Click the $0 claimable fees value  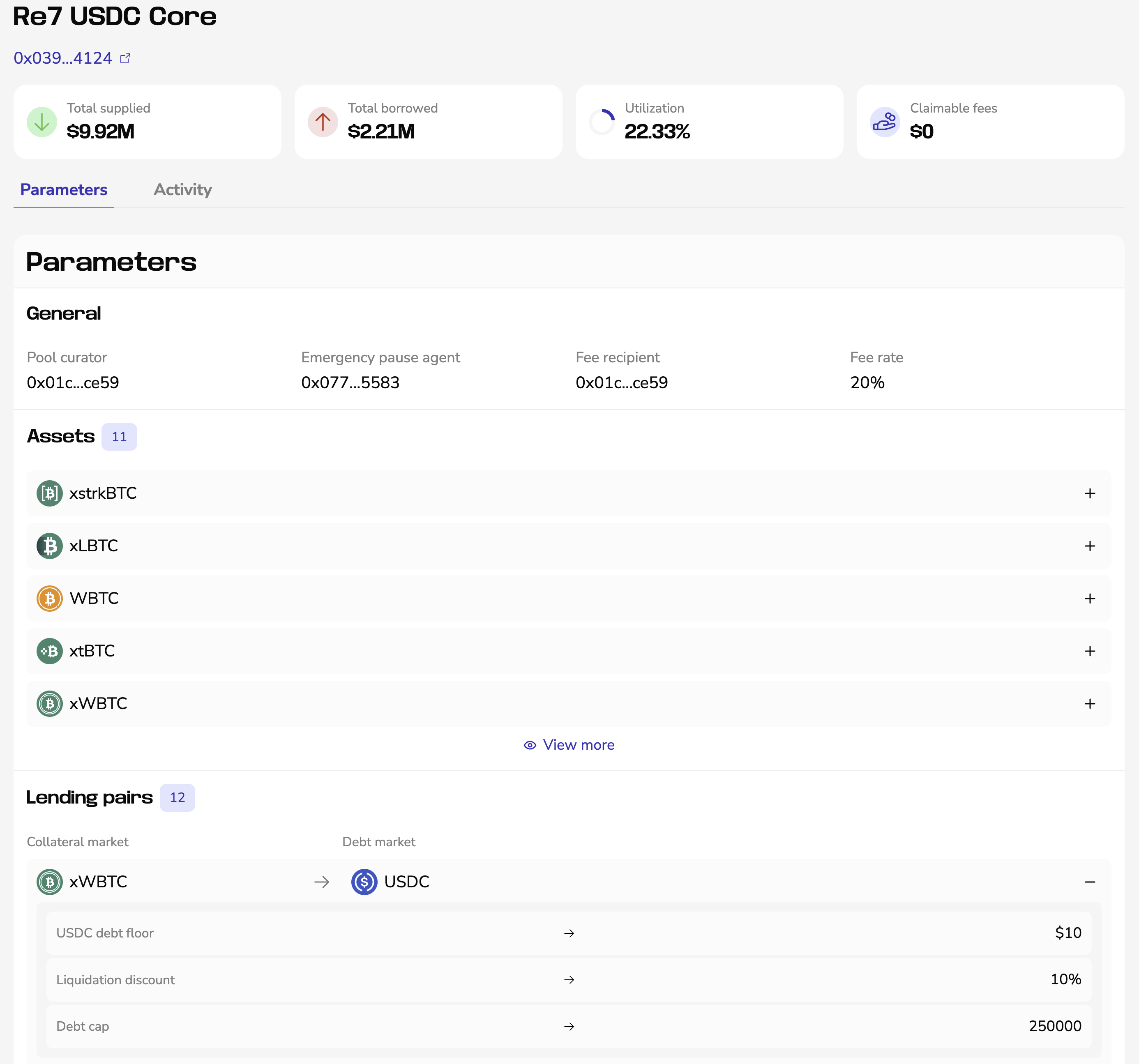(921, 132)
